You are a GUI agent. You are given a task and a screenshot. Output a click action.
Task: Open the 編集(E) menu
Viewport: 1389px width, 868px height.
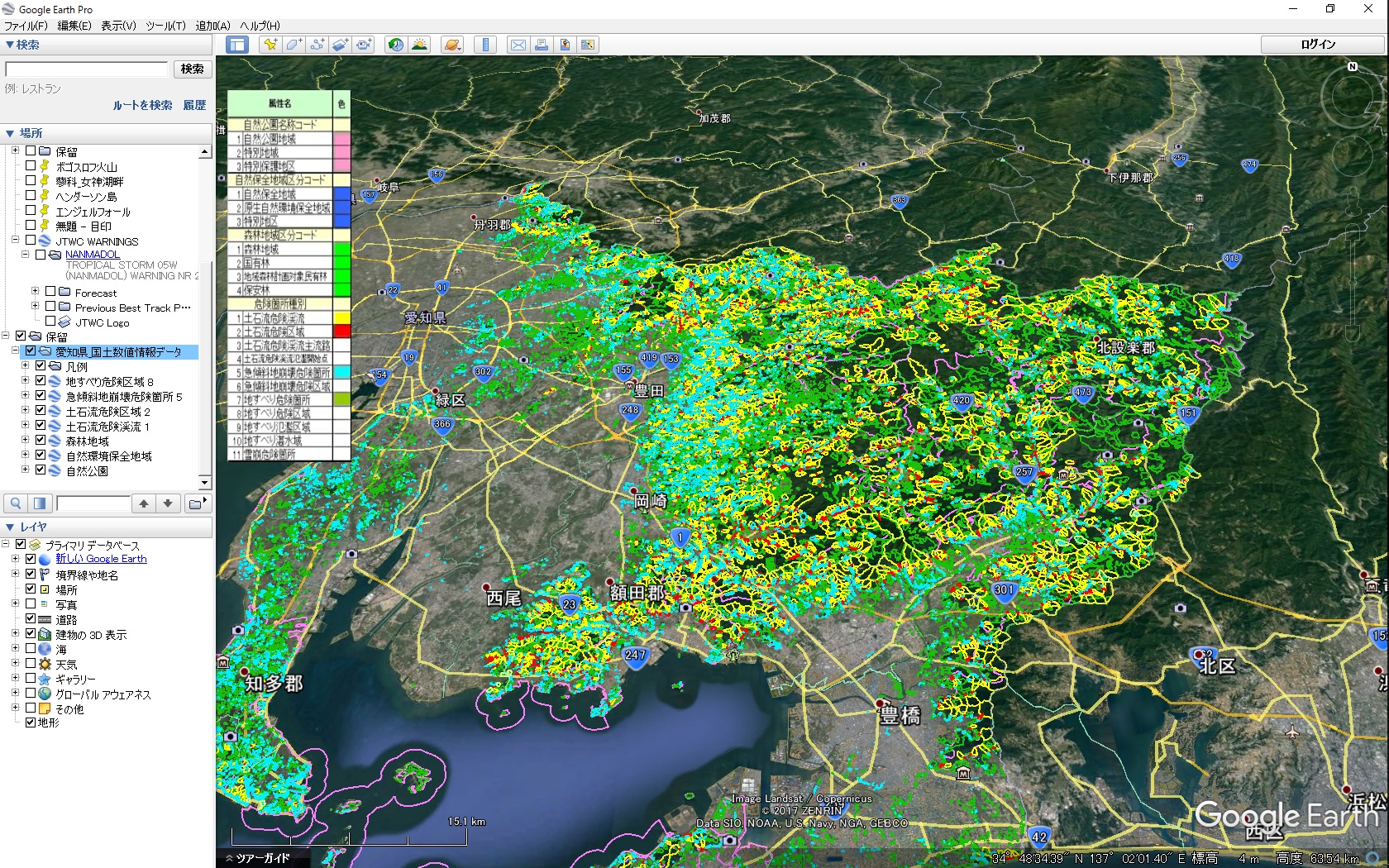pyautogui.click(x=74, y=26)
